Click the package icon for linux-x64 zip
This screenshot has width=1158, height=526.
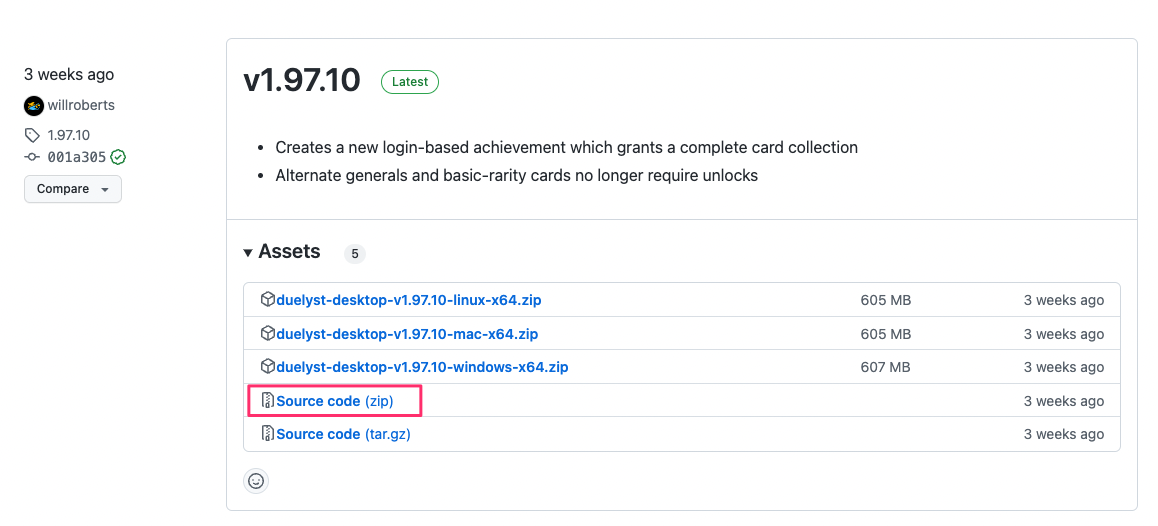[267, 299]
